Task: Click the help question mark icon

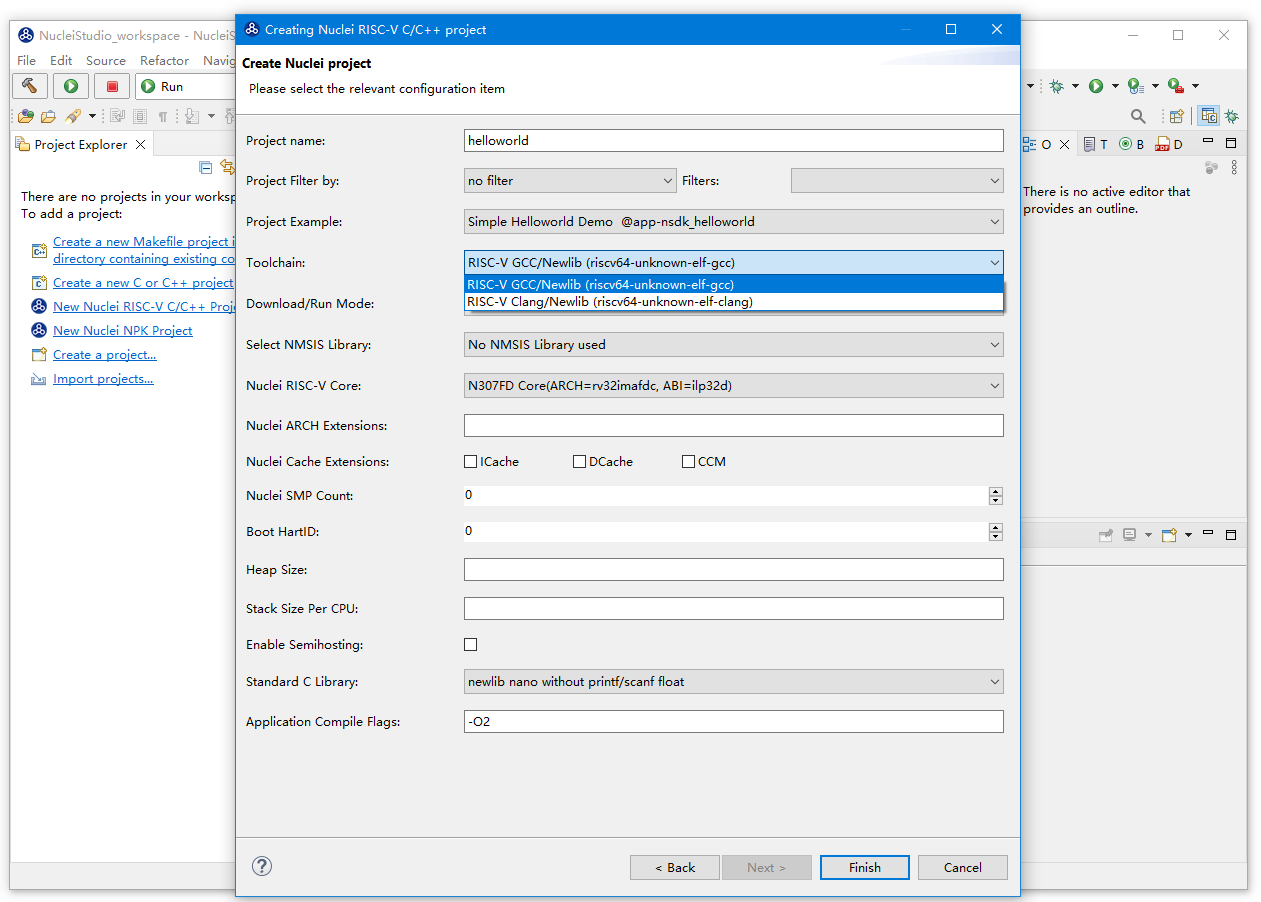Action: tap(262, 866)
